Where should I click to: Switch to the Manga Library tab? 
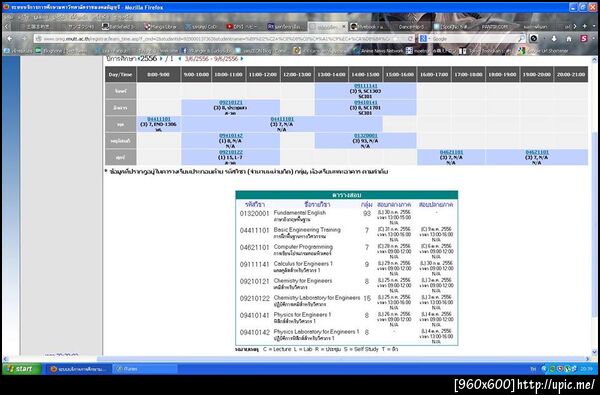tap(160, 27)
